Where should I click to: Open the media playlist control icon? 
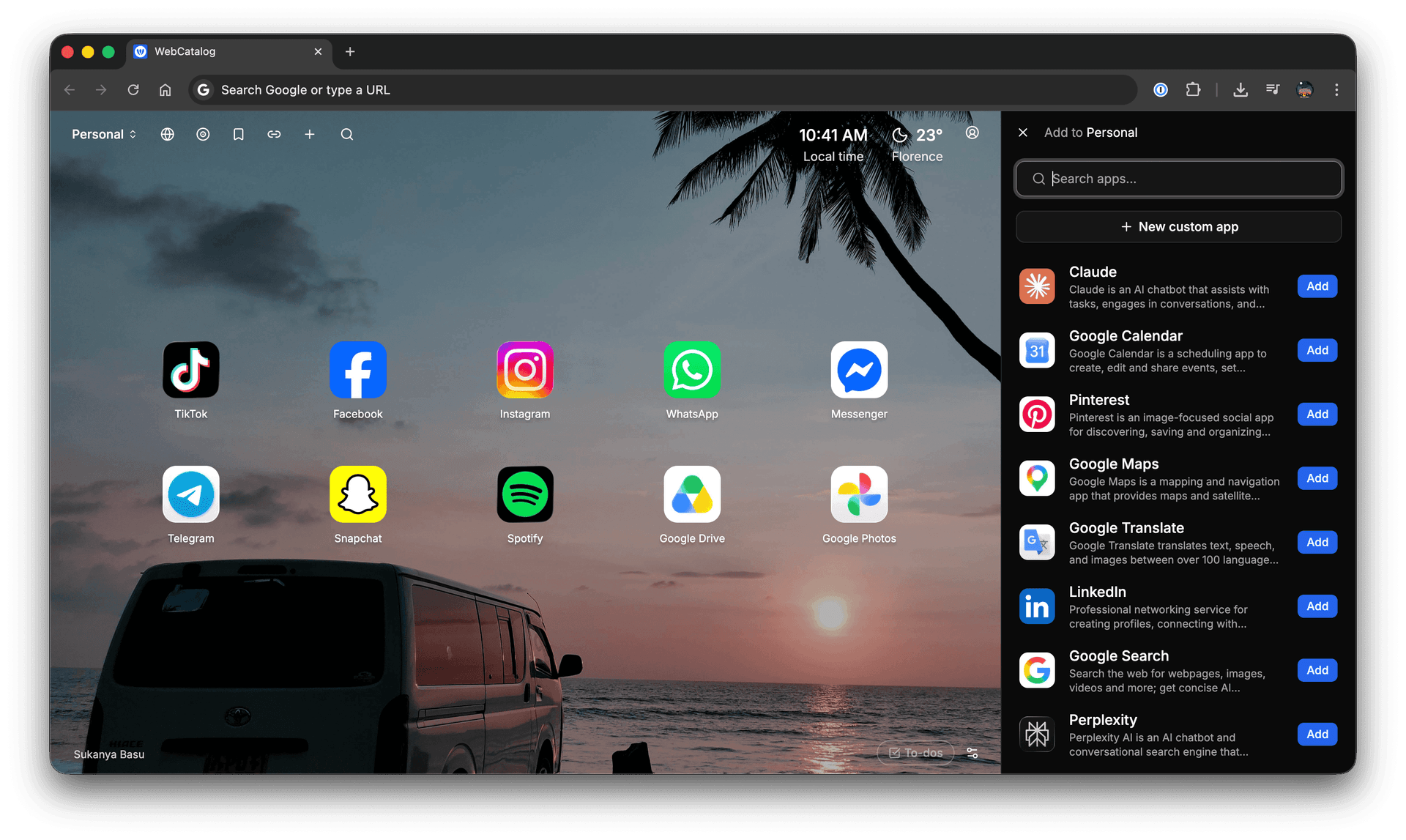[x=1273, y=89]
